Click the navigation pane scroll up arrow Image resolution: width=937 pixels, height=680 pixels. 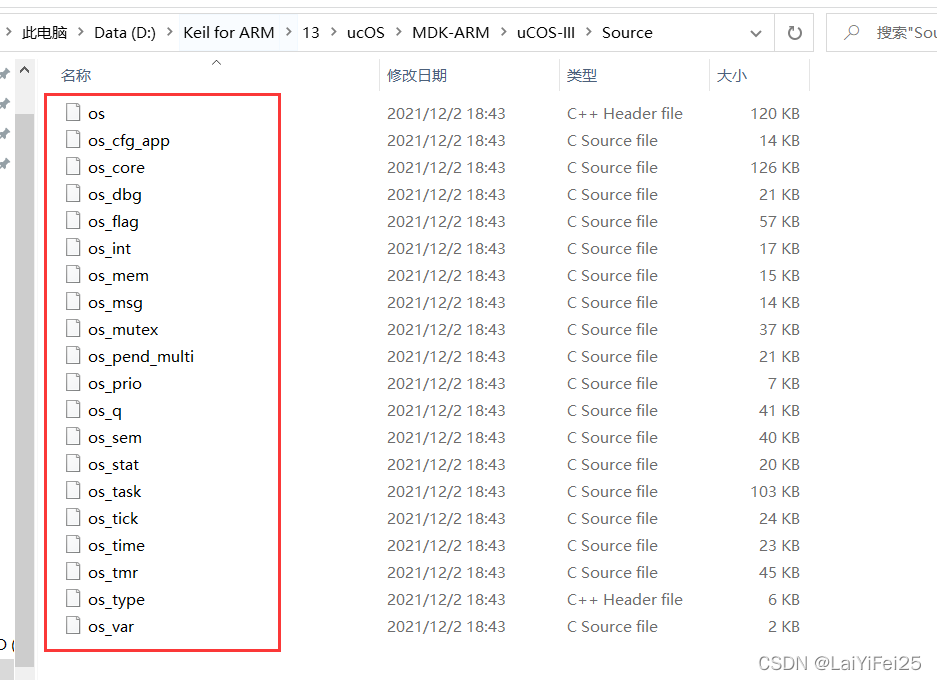25,71
